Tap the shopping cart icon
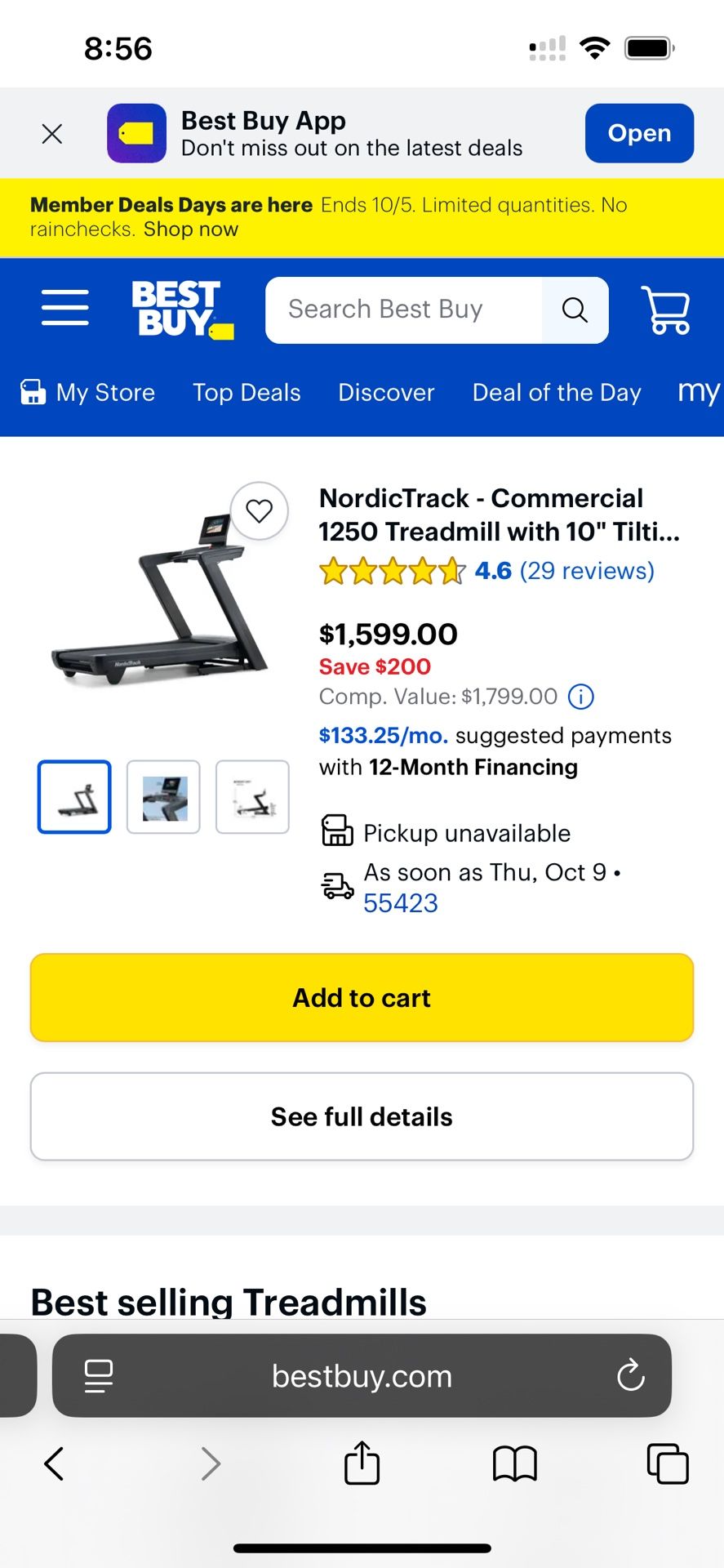The width and height of the screenshot is (724, 1568). [666, 310]
